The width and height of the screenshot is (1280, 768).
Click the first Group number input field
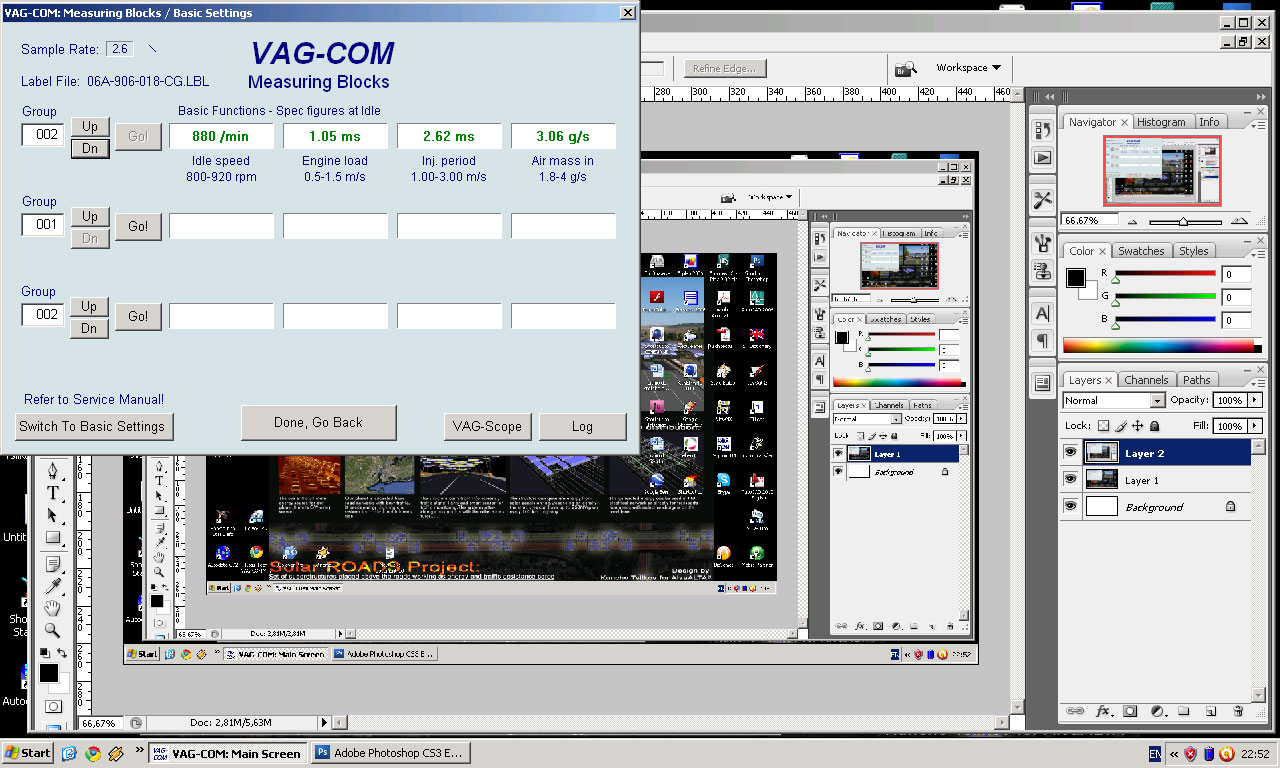43,135
